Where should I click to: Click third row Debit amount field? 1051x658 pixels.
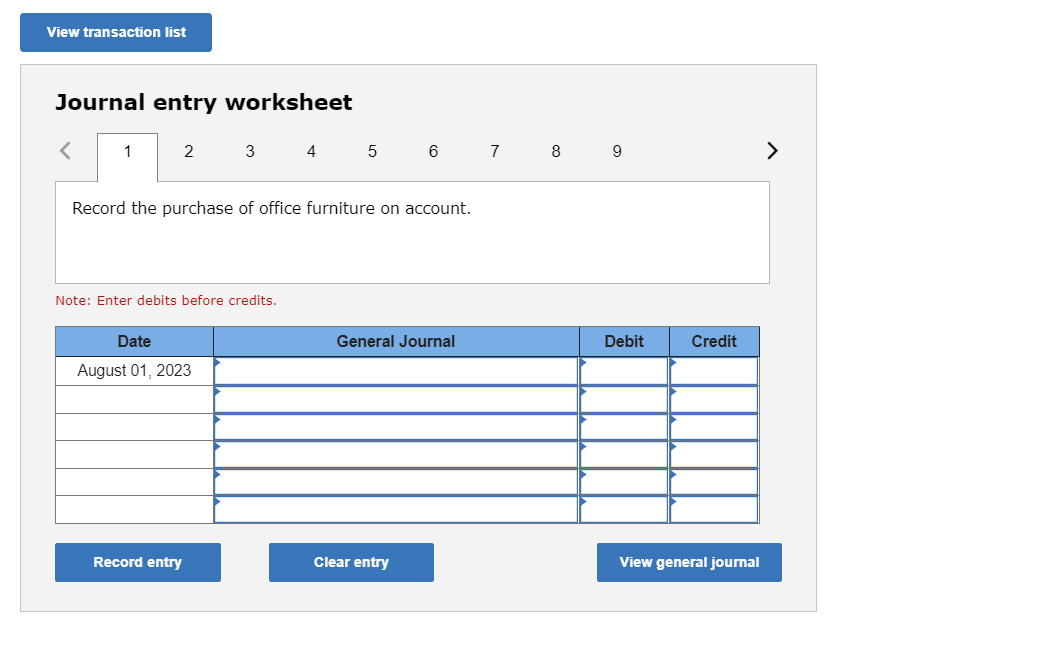coord(624,427)
